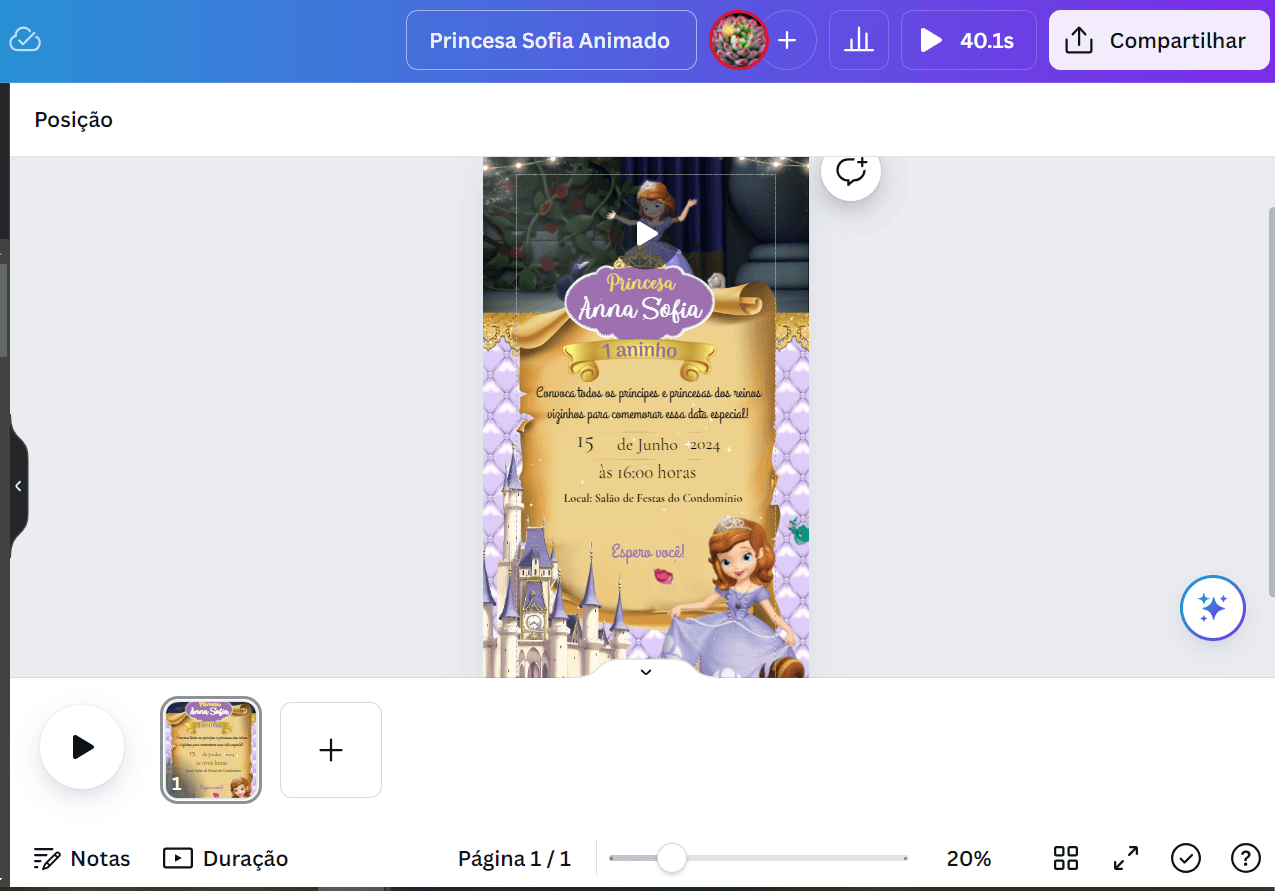This screenshot has width=1275, height=891.
Task: Select the 2024 year text
Action: (x=705, y=446)
